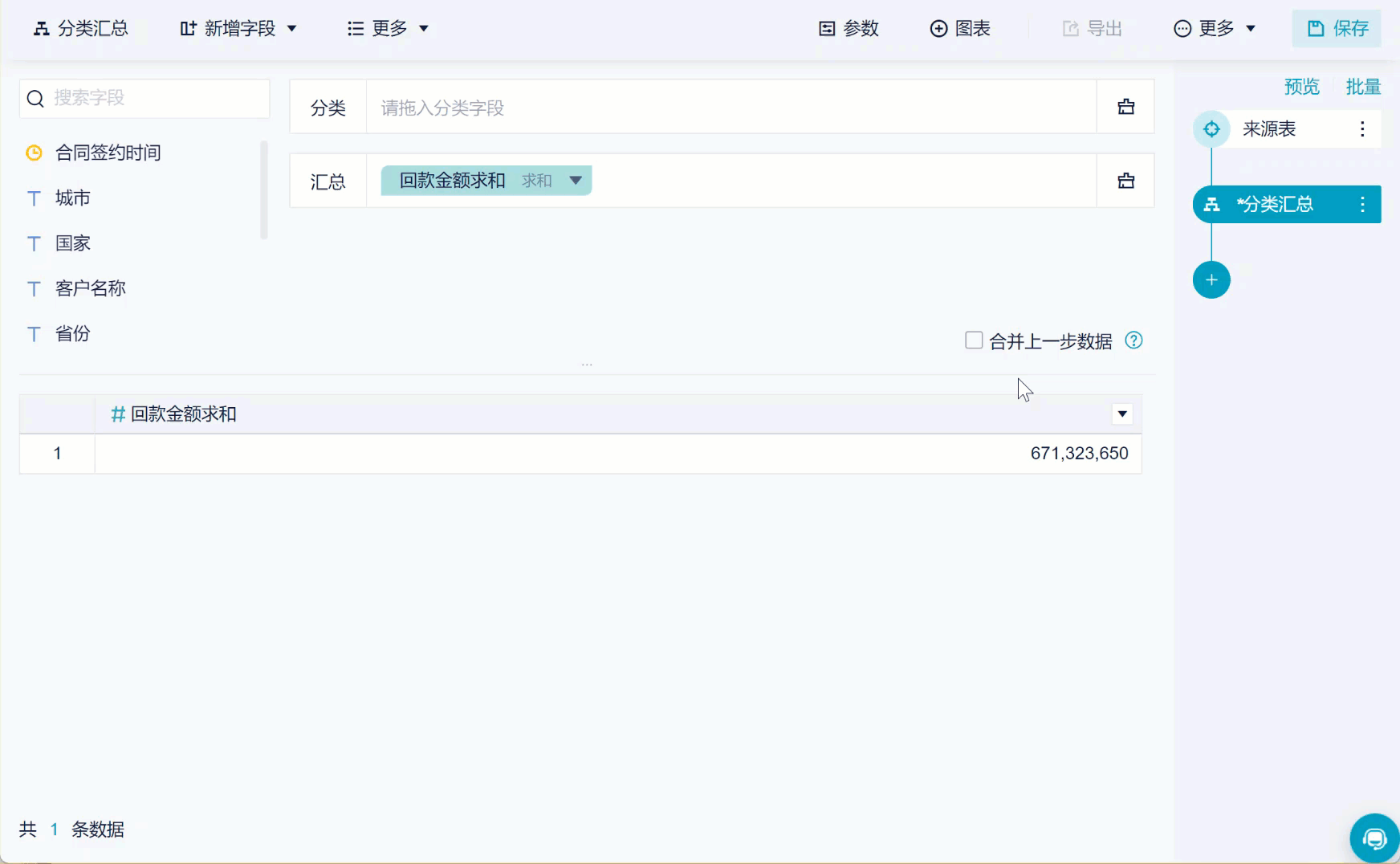This screenshot has height=864, width=1400.
Task: Click the field list scrollbar
Action: tap(264, 190)
